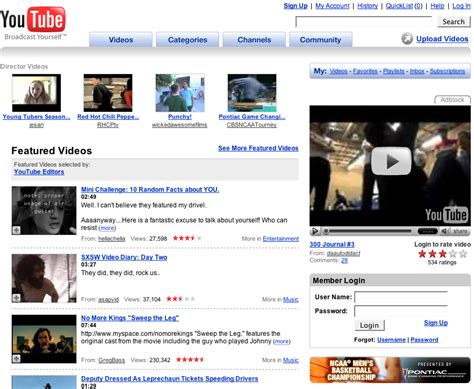Click the Search button
The image size is (474, 389).
(x=453, y=22)
